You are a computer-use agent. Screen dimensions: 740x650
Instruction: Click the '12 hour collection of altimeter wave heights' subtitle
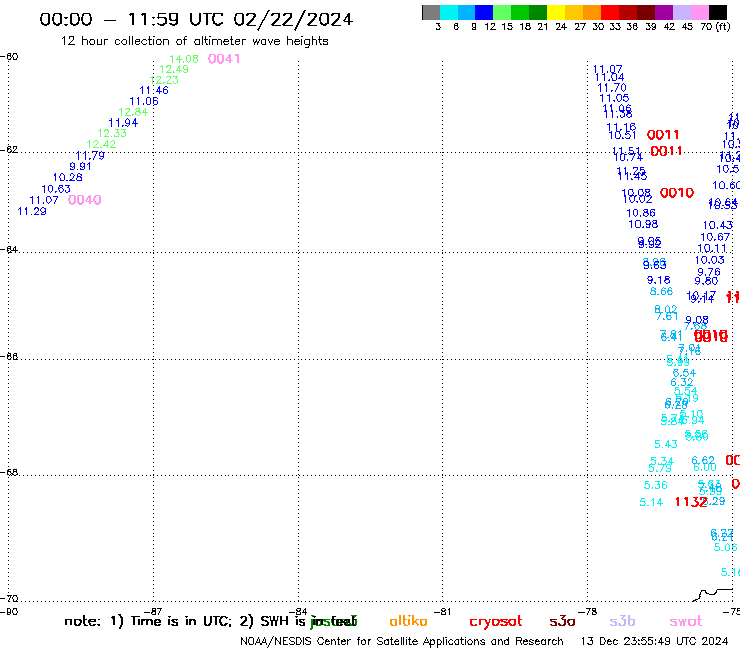[x=194, y=41]
